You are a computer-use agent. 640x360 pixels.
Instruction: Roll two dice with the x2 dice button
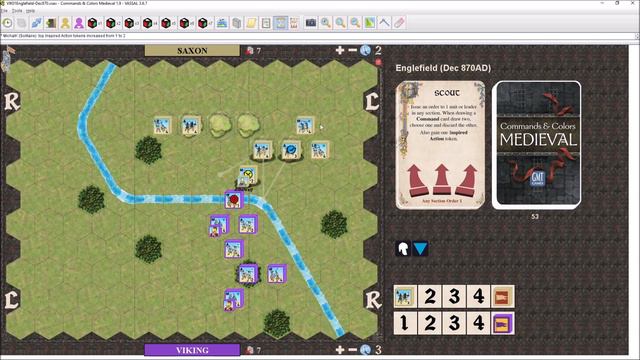pos(113,23)
